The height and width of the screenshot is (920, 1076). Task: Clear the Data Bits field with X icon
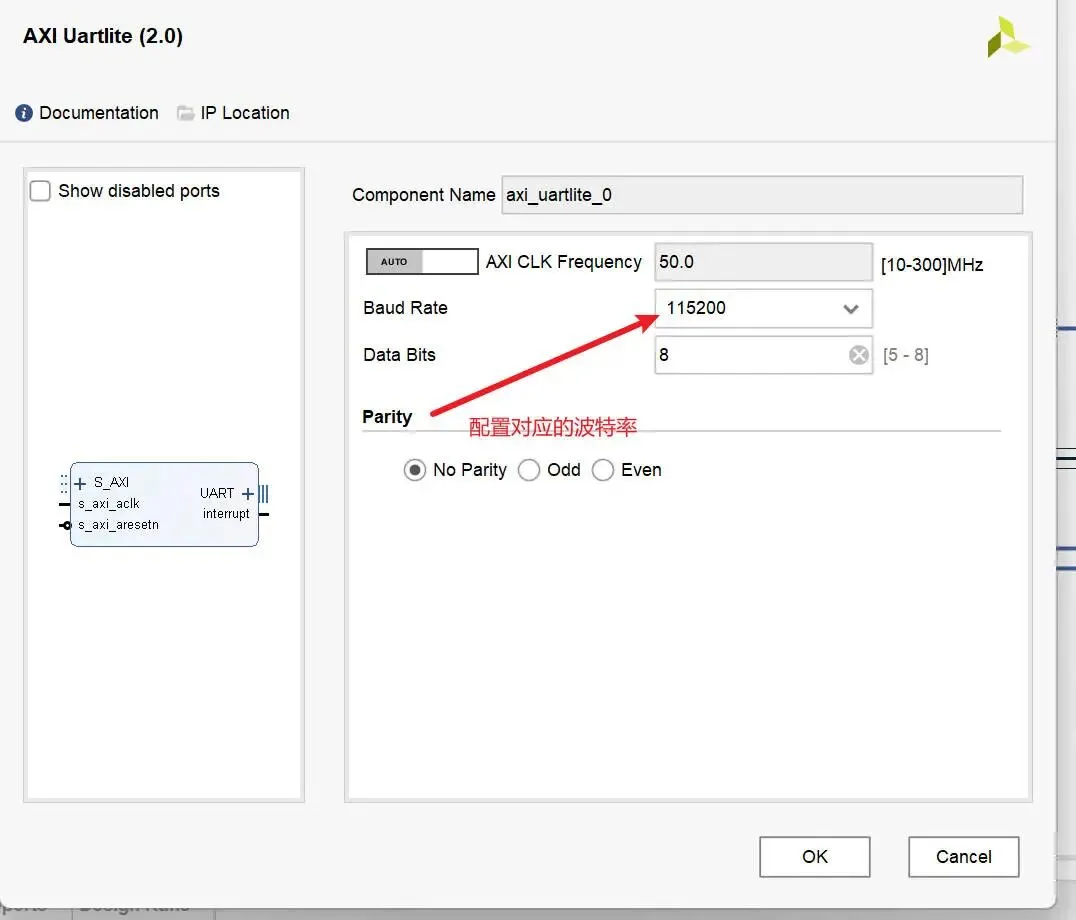click(858, 355)
